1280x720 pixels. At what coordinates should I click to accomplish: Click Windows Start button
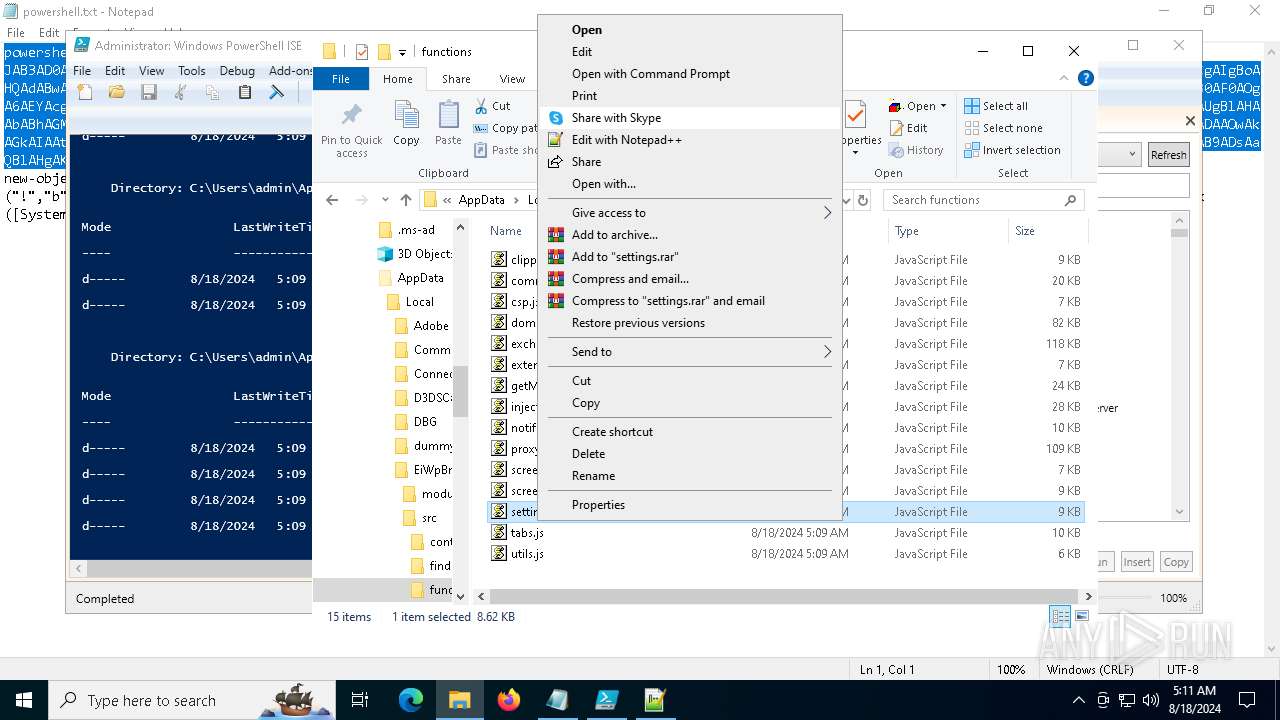tap(24, 700)
